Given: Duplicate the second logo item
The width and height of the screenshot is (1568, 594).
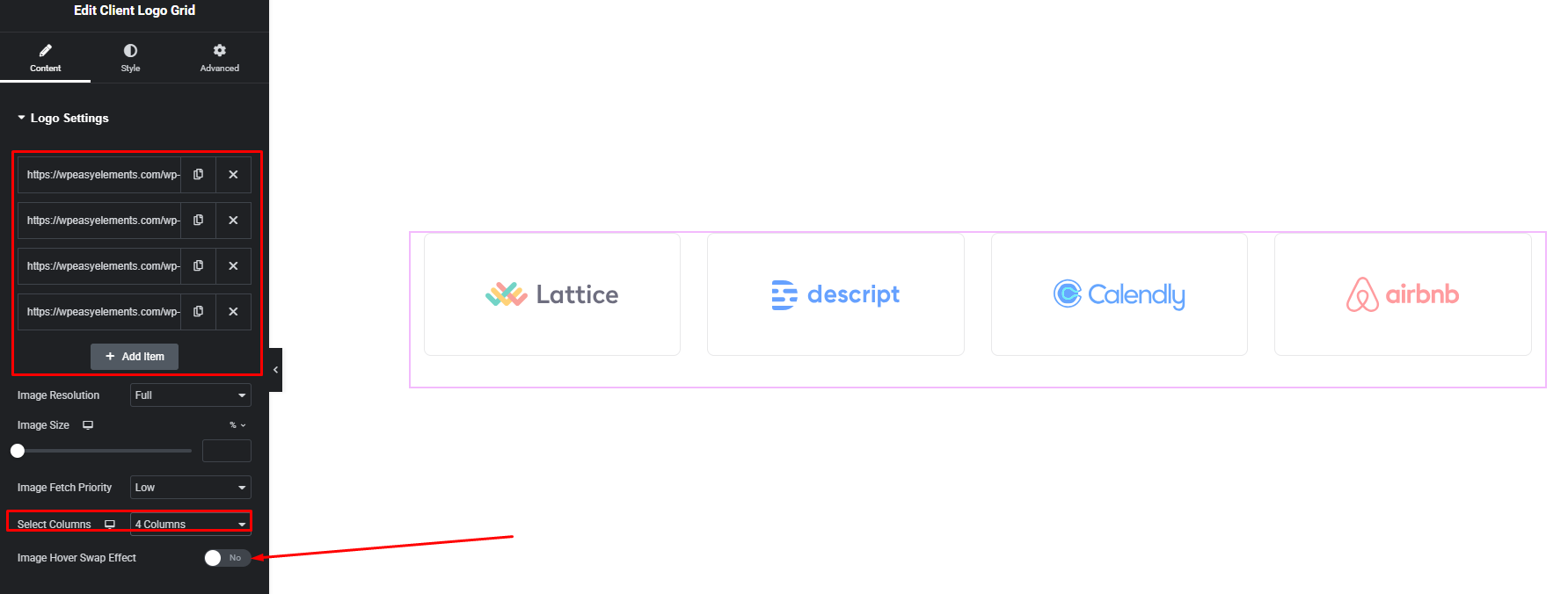Looking at the screenshot, I should [198, 221].
